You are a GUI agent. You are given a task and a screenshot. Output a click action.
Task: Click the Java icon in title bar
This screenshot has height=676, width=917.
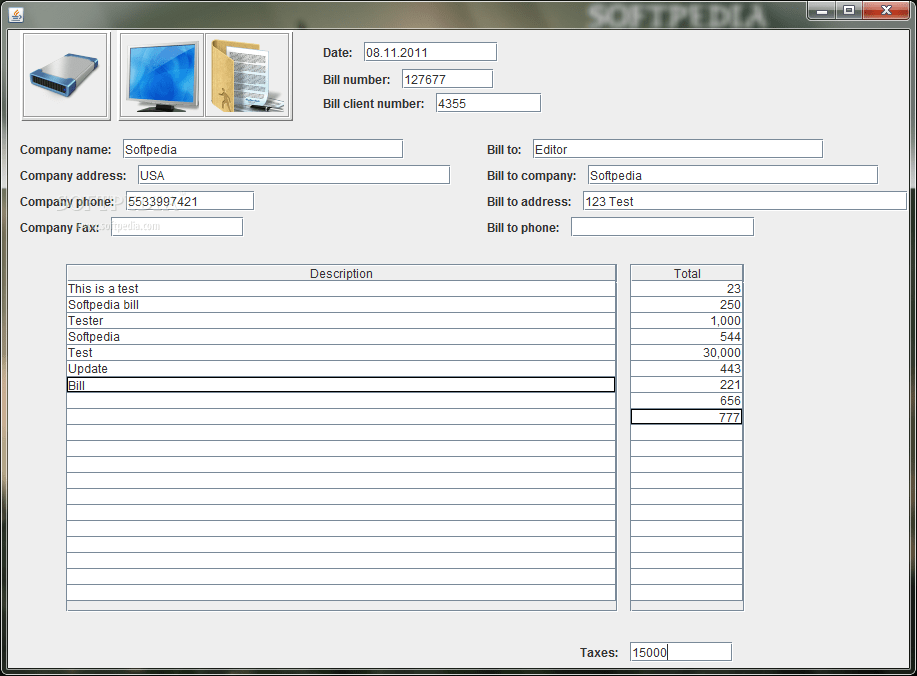point(16,15)
